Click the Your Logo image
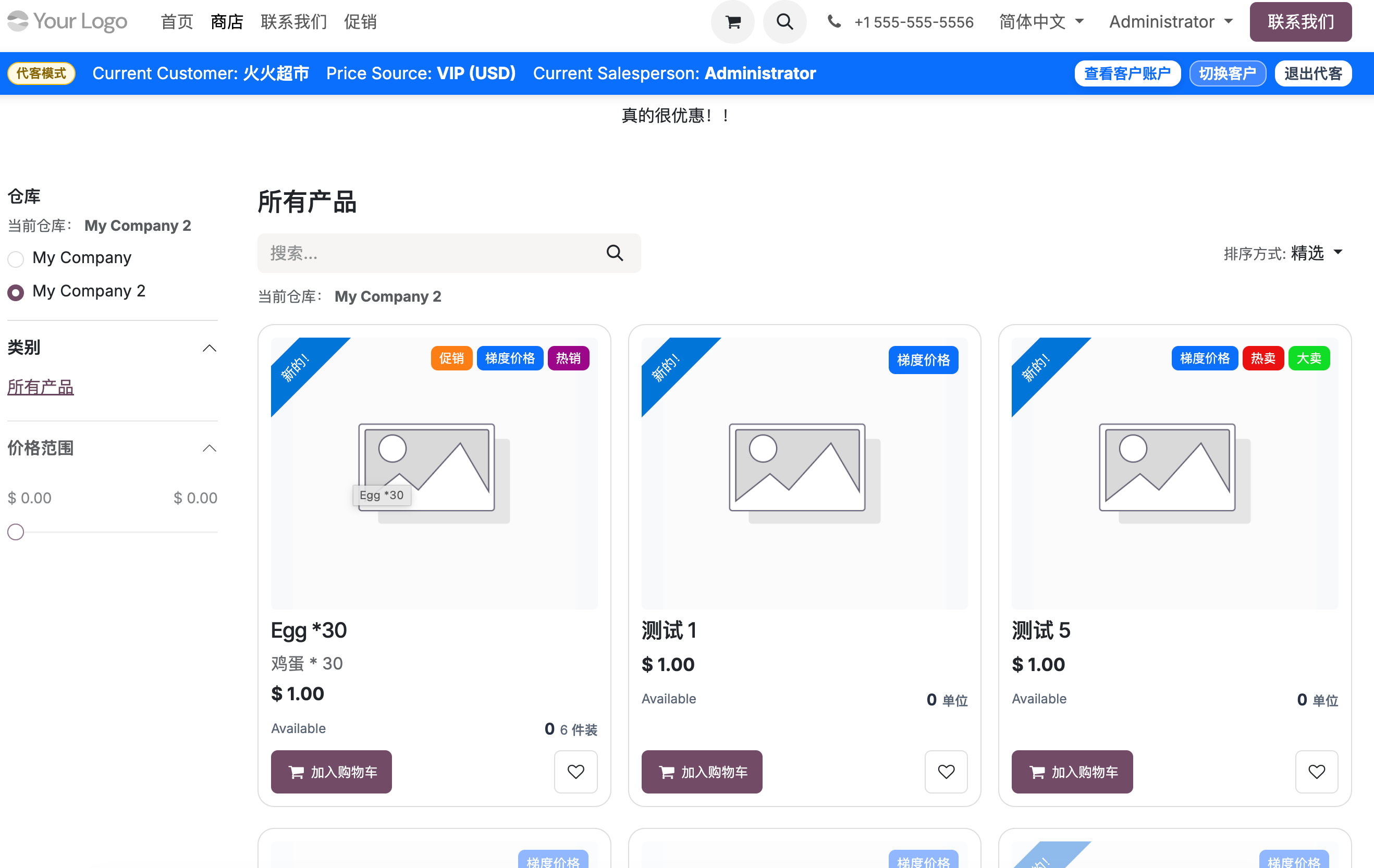Image resolution: width=1374 pixels, height=868 pixels. (x=67, y=21)
